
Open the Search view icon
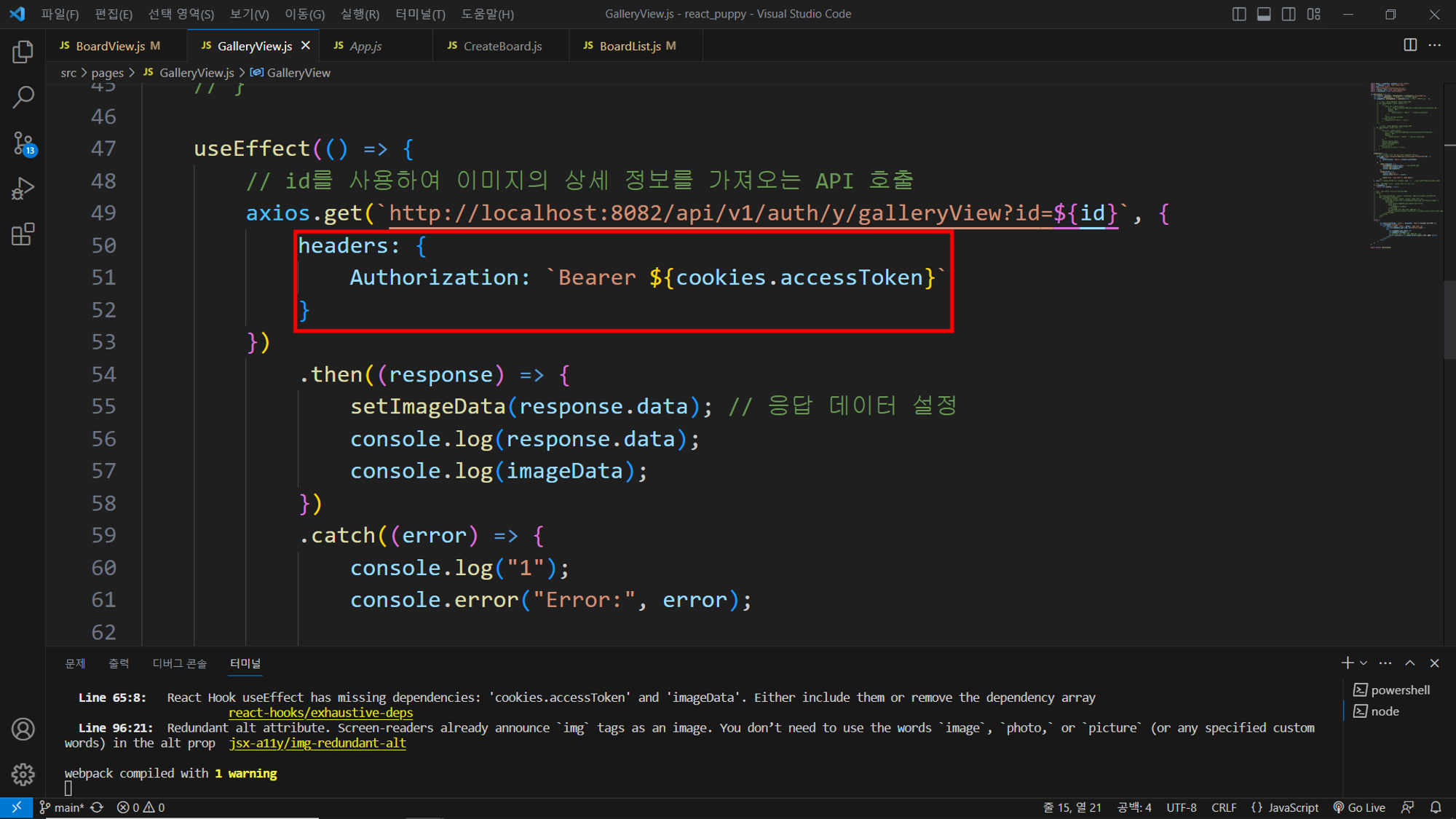coord(23,97)
